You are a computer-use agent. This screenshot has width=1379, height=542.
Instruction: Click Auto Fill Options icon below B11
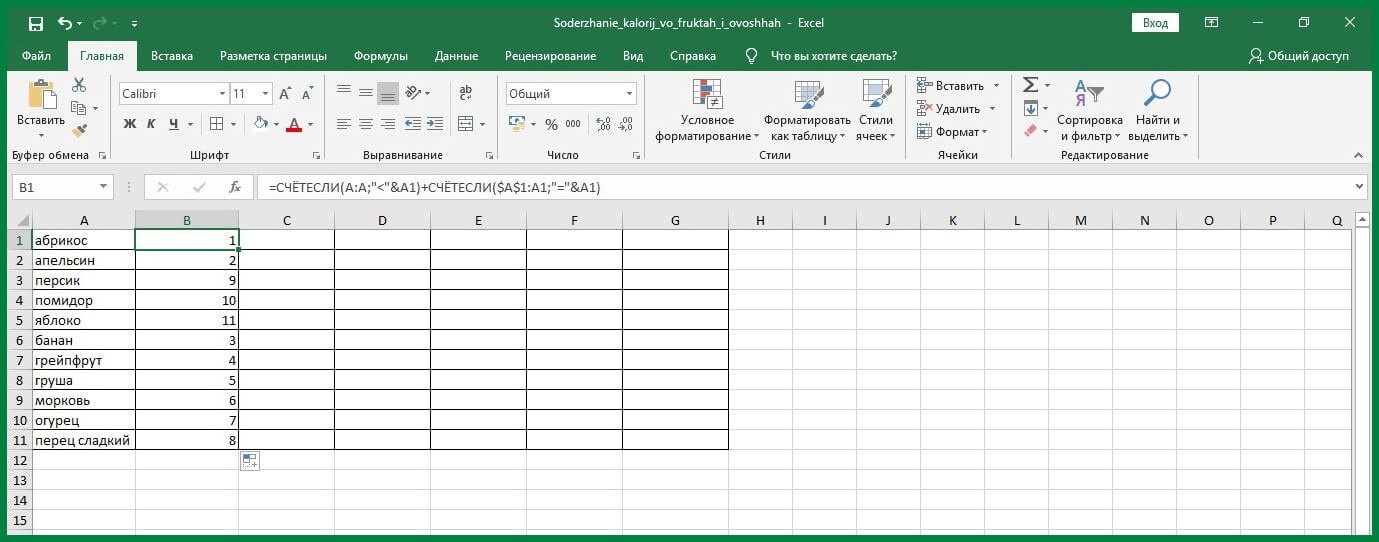[249, 461]
